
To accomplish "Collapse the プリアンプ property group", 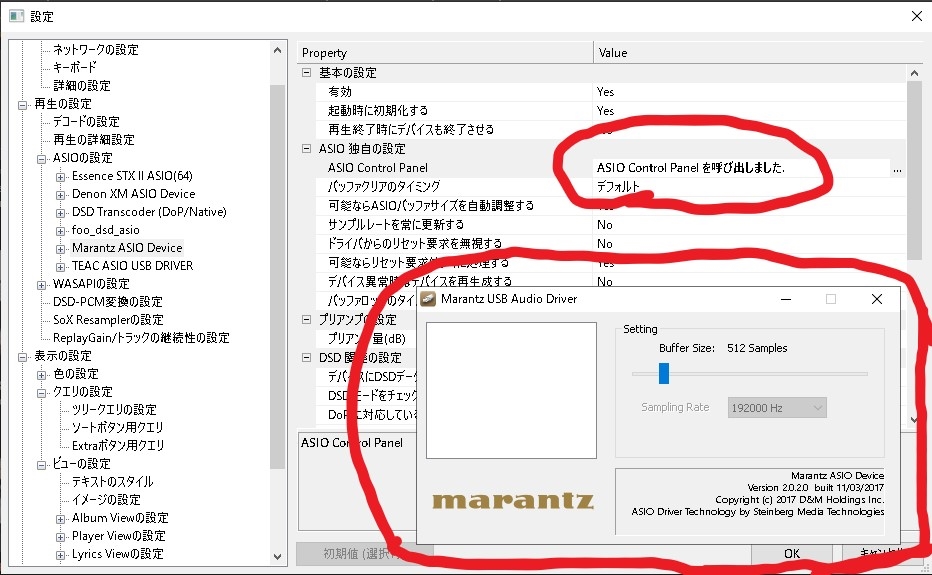I will point(307,320).
